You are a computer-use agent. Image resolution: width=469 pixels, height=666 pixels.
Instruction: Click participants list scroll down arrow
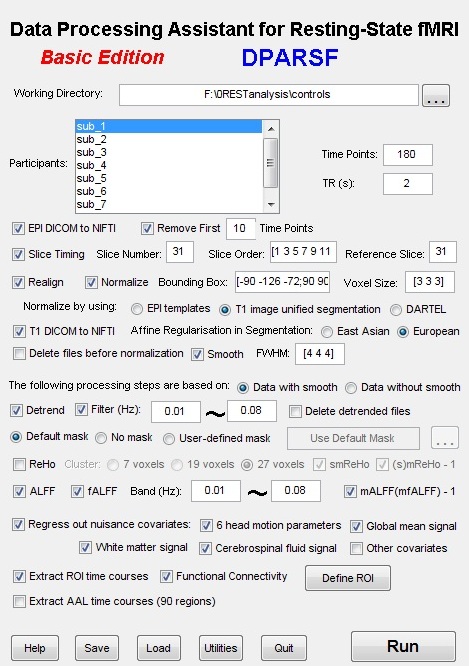(x=271, y=205)
